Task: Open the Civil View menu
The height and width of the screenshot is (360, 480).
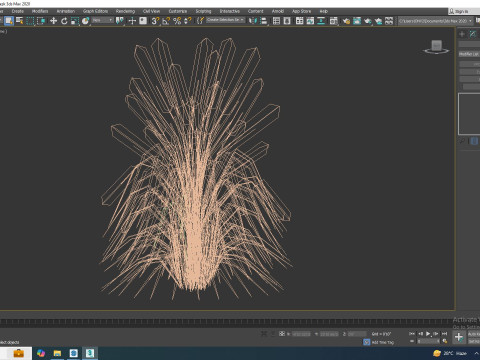Action: pos(151,11)
